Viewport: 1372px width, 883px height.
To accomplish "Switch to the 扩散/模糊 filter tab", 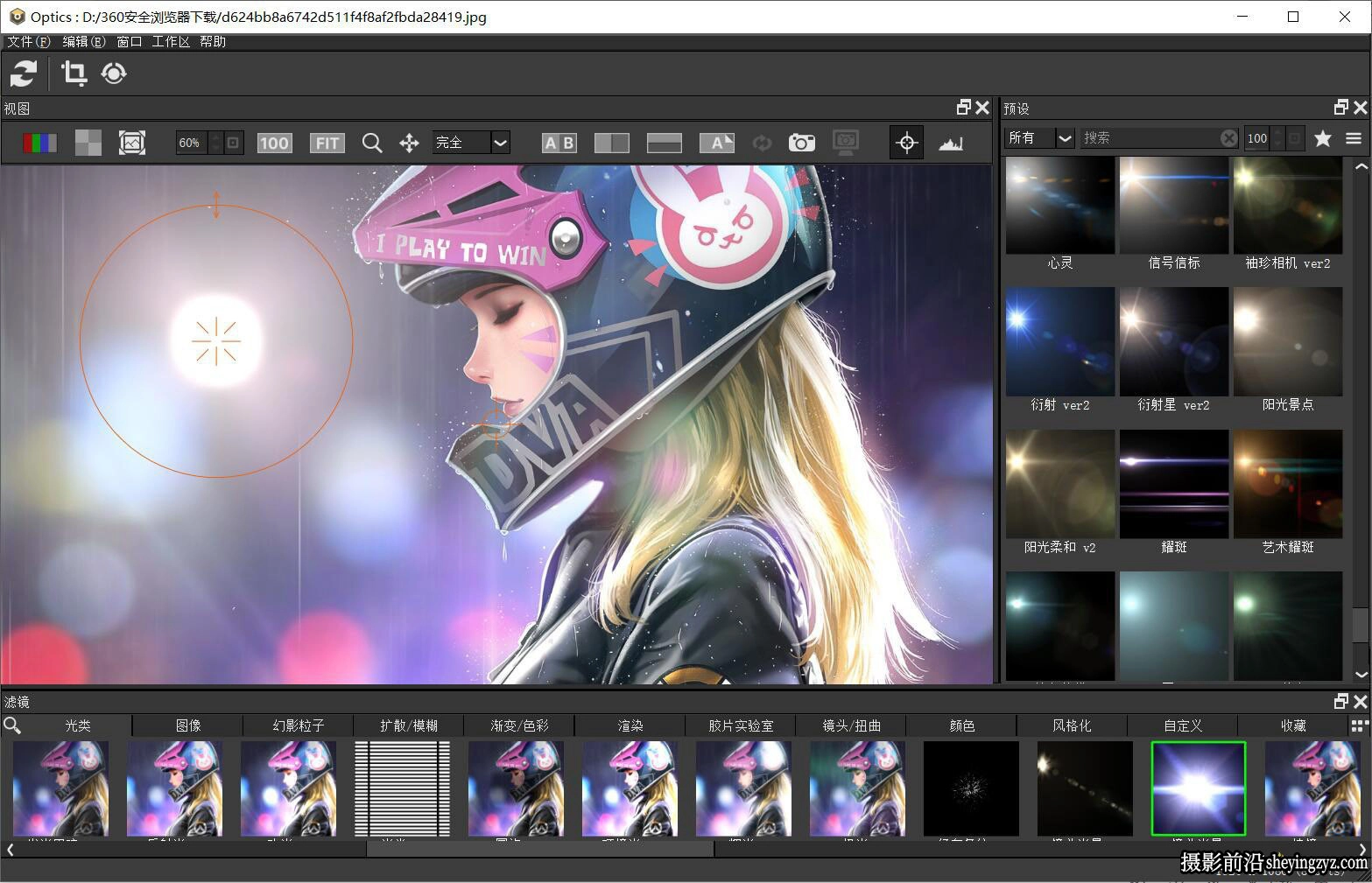I will pos(409,725).
